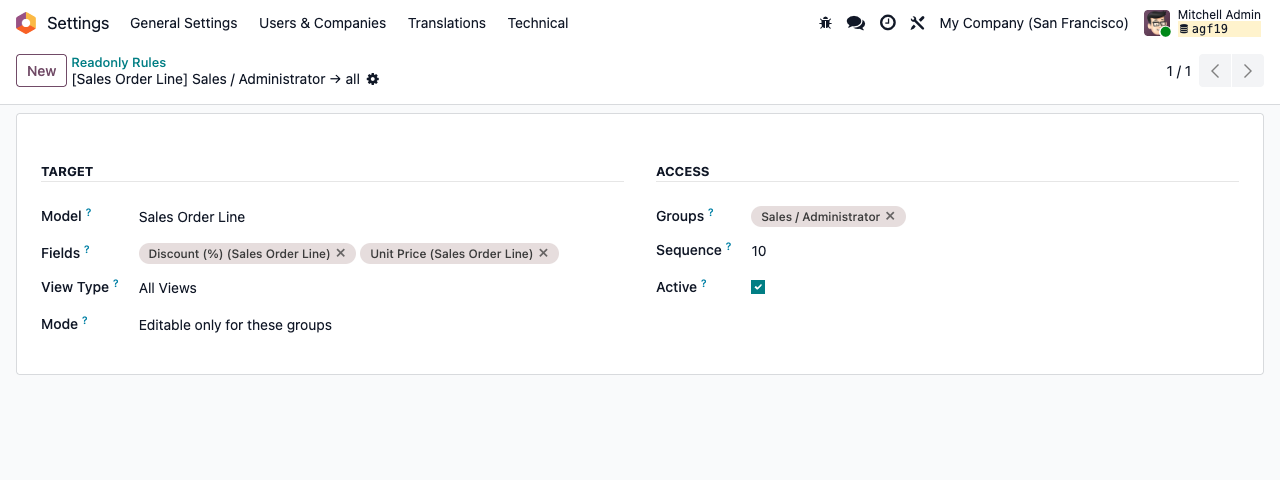
Task: Remove the Sales / Administrator group tag
Action: (890, 216)
